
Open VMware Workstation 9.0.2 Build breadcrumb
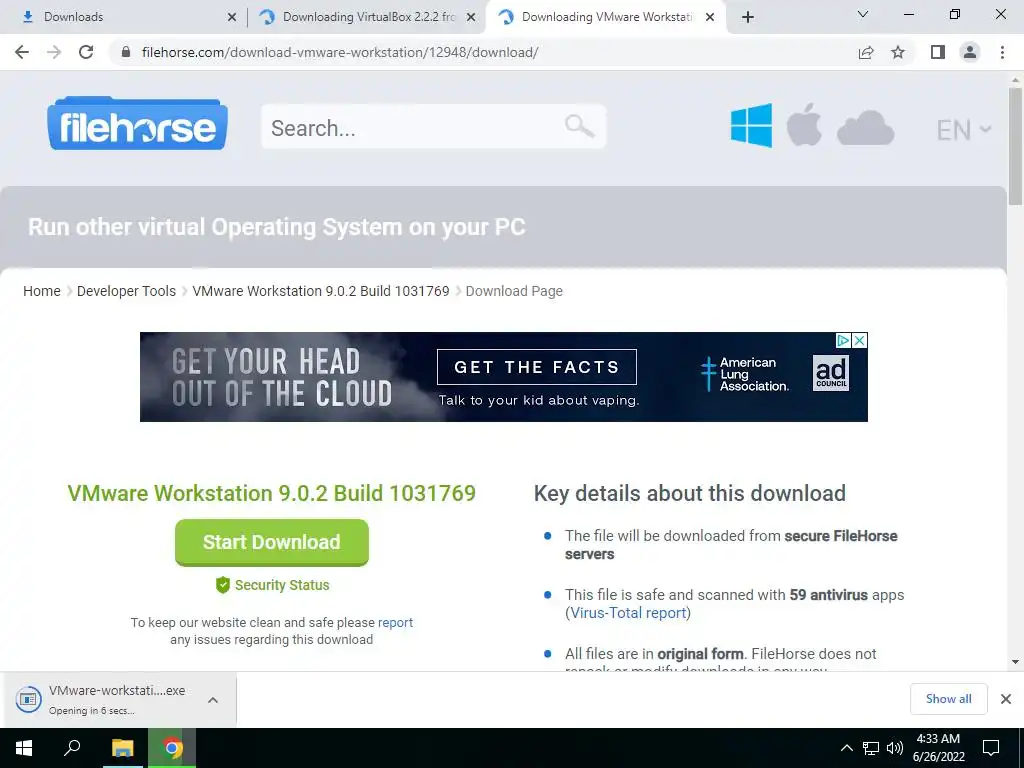pos(321,291)
